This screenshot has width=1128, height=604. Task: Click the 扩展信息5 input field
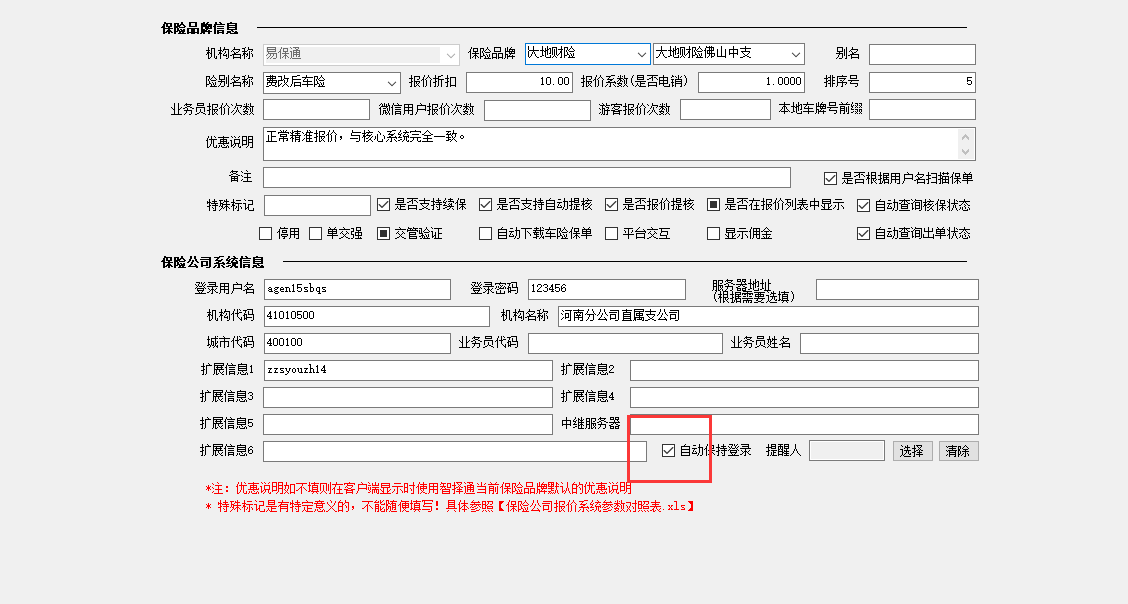[408, 424]
